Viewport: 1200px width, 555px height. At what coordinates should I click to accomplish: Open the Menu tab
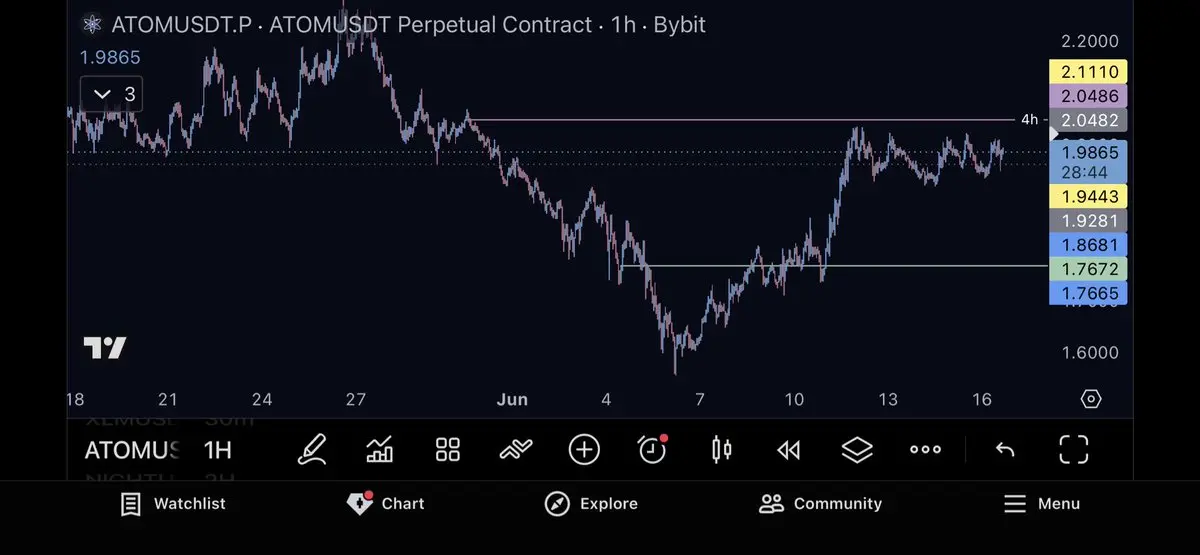pos(1042,504)
